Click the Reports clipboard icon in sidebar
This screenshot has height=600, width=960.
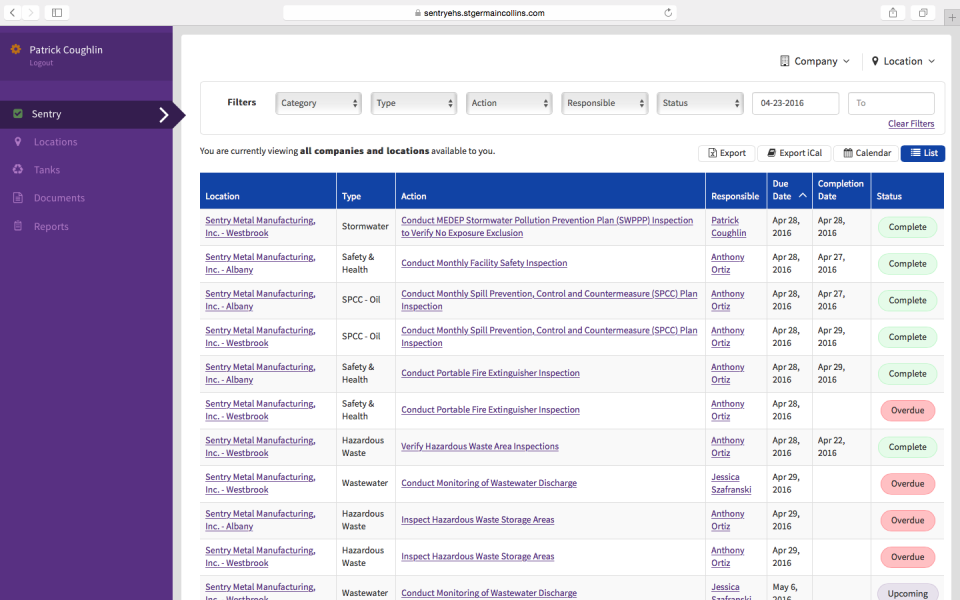pyautogui.click(x=18, y=226)
